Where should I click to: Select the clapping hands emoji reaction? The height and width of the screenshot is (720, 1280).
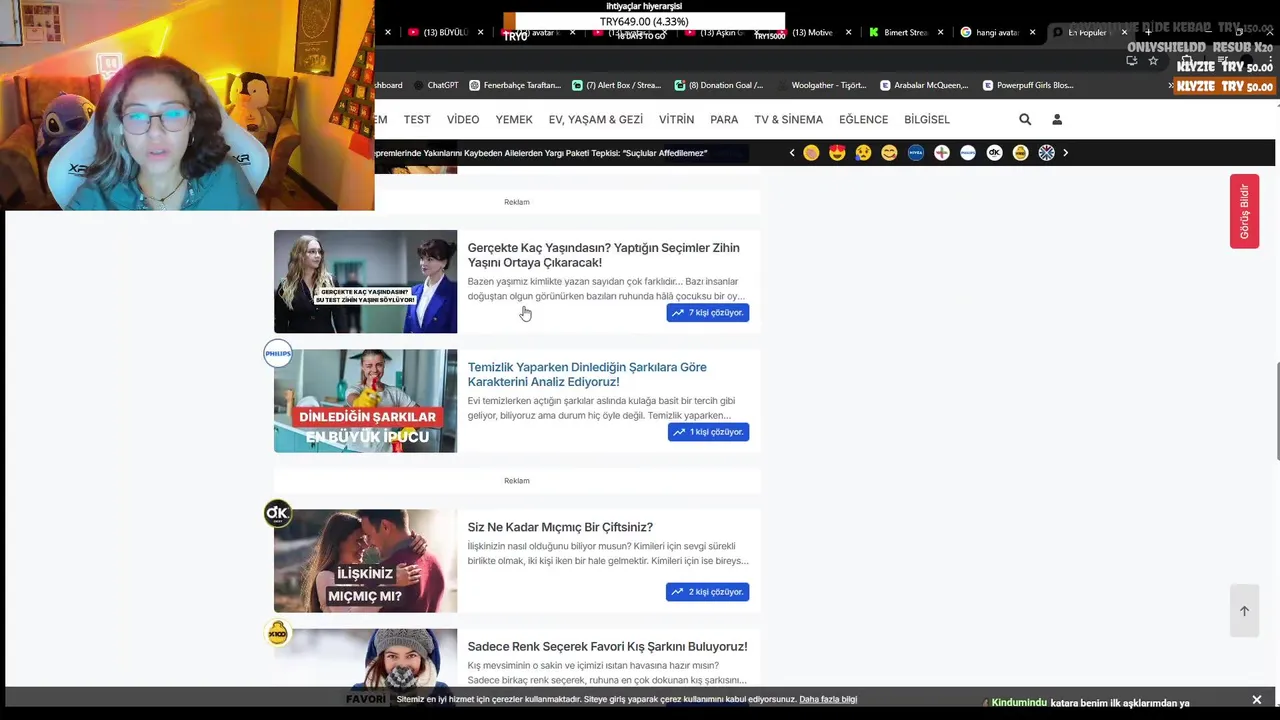[811, 153]
